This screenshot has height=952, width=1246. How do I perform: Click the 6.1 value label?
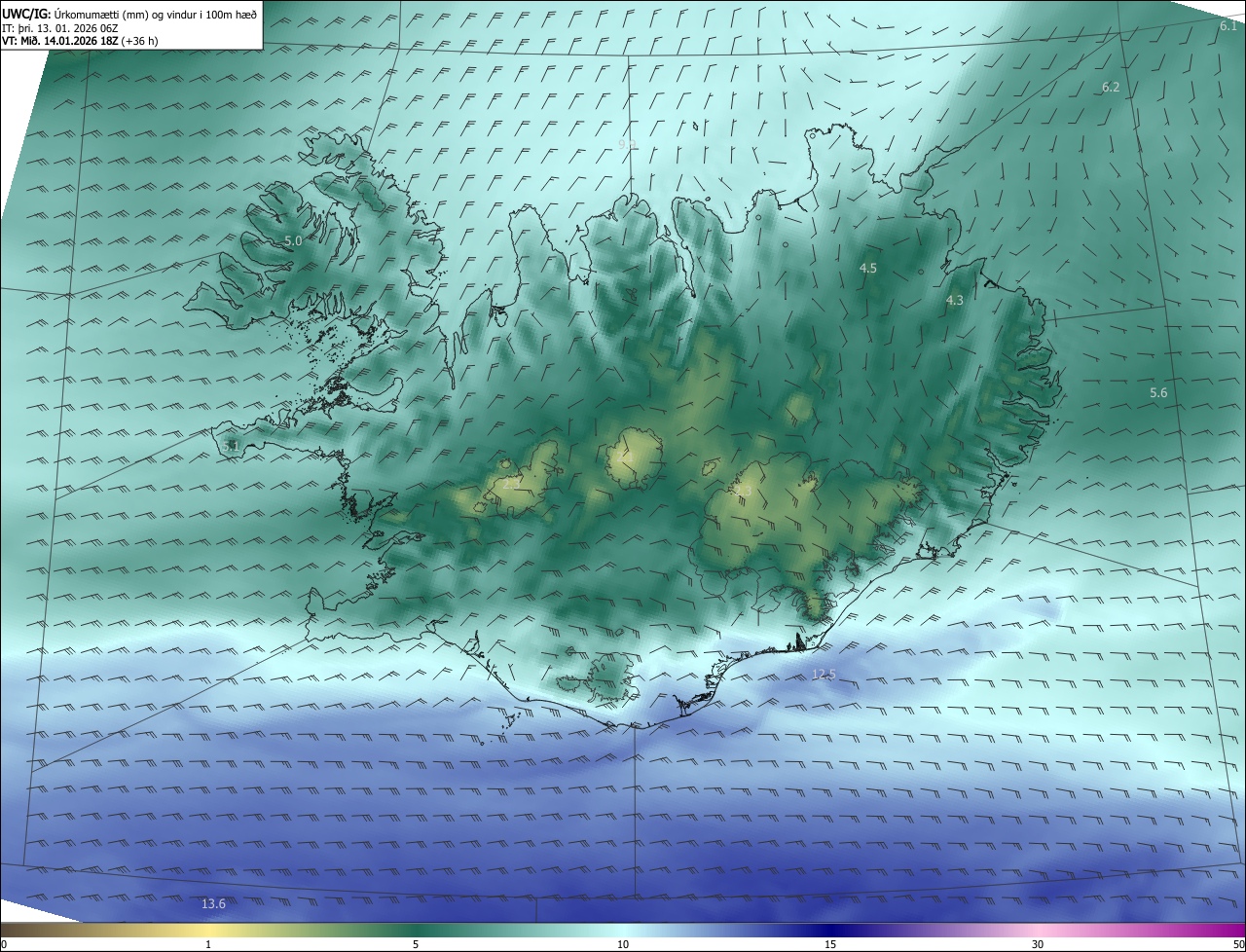[1228, 26]
